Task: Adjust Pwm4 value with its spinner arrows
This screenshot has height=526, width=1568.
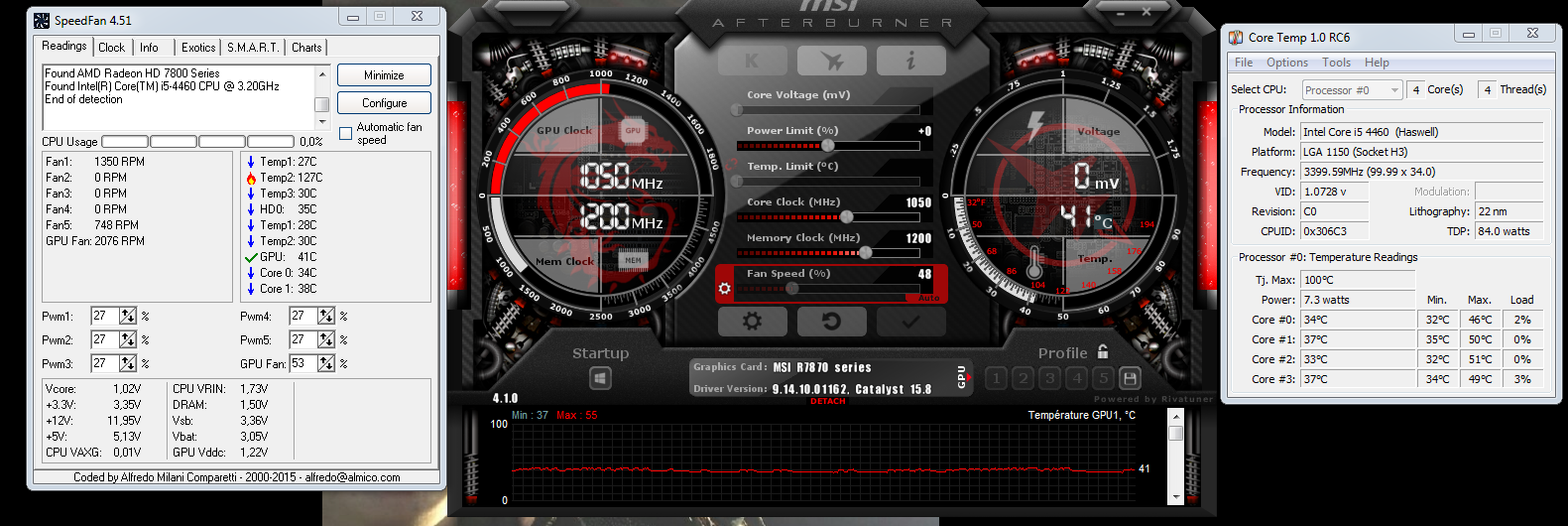Action: (326, 316)
